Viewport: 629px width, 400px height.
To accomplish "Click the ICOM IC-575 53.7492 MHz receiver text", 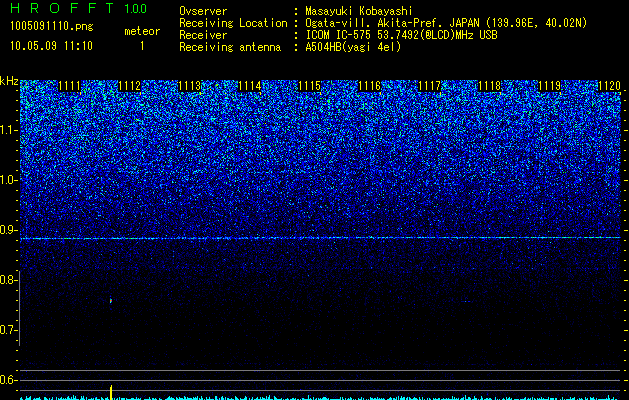I will pos(401,35).
